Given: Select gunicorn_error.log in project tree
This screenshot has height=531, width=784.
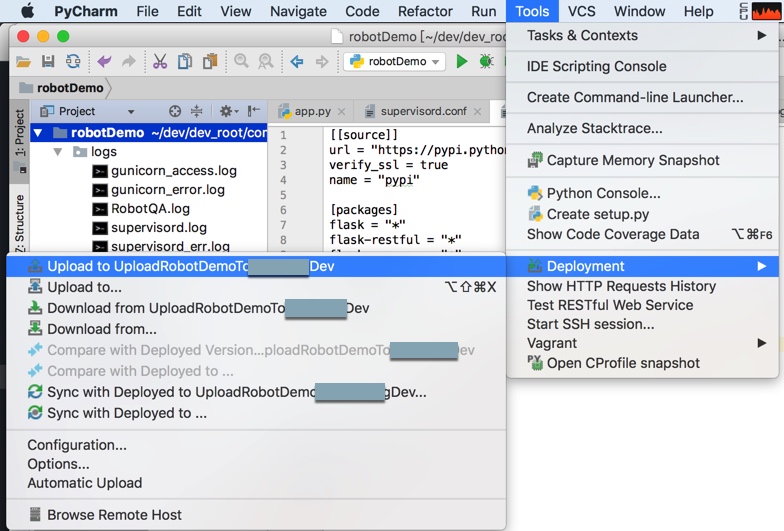Looking at the screenshot, I should click(x=159, y=190).
